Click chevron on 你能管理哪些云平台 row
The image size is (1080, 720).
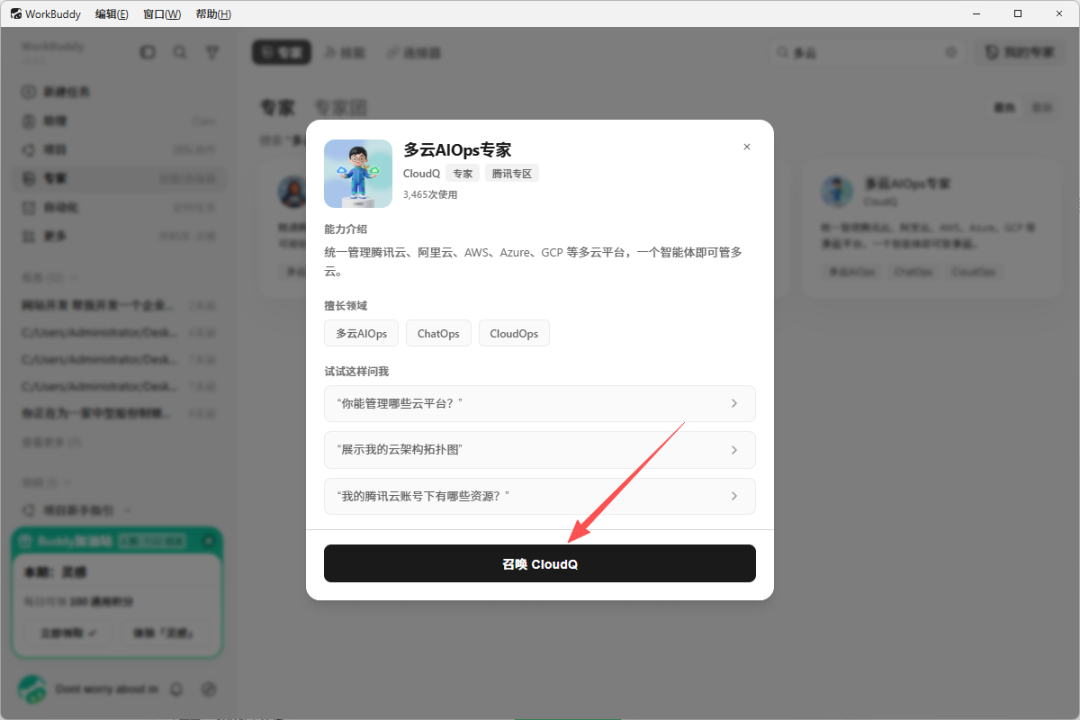click(734, 403)
